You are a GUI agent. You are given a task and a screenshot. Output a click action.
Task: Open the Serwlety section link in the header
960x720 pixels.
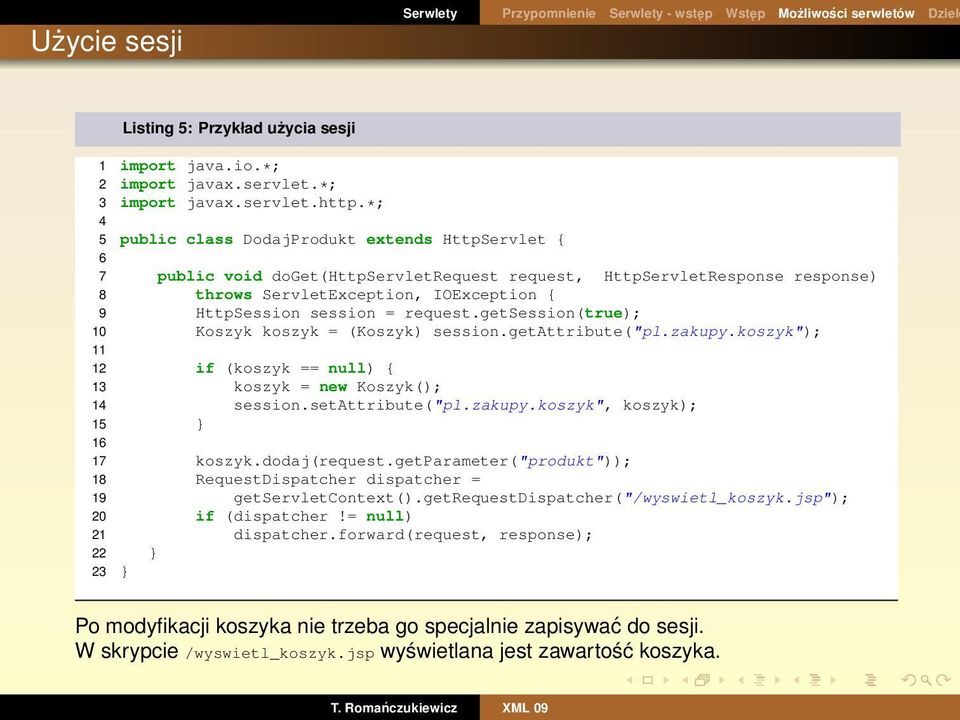tap(430, 13)
